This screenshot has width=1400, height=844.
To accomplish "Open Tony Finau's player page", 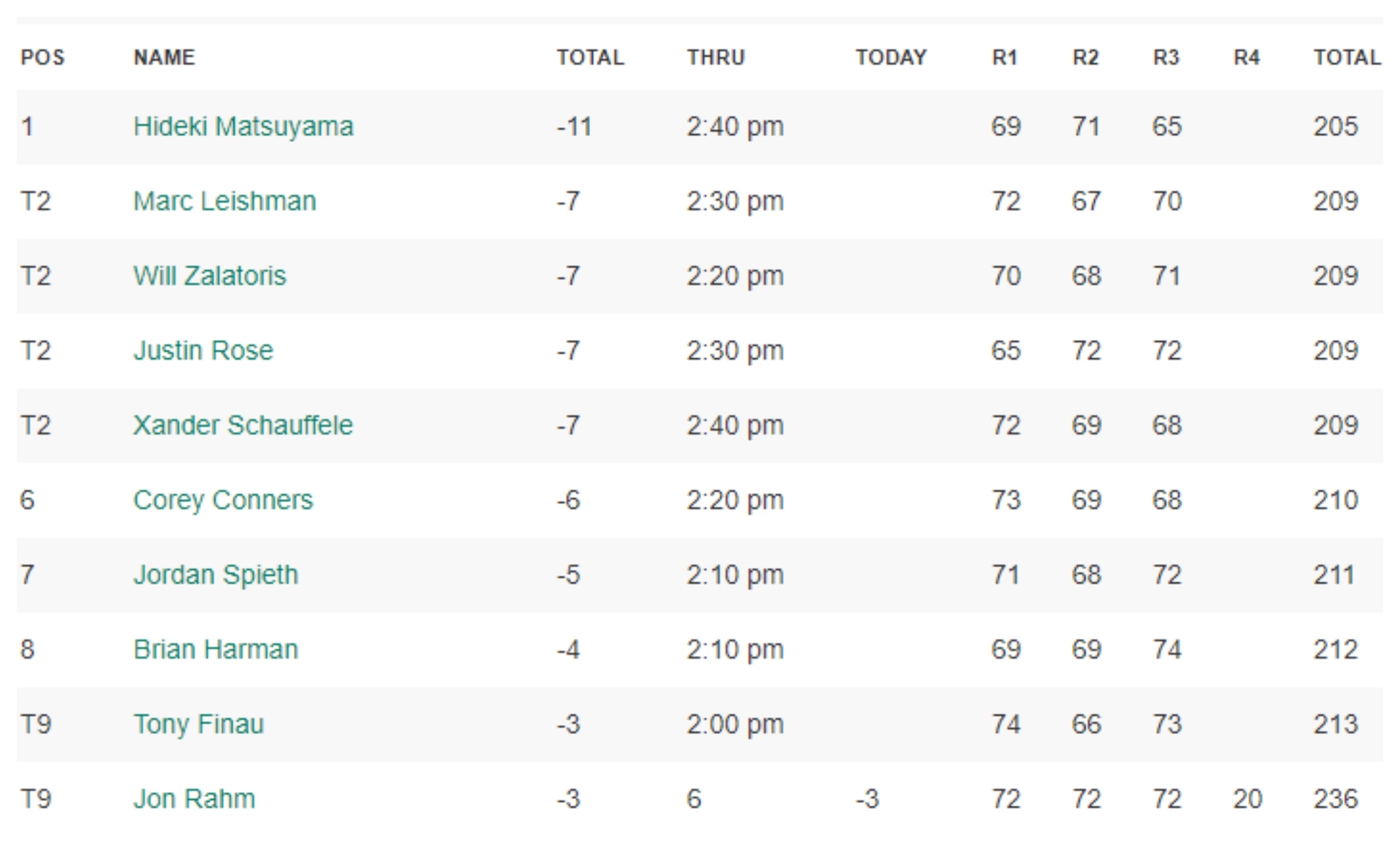I will tap(198, 724).
